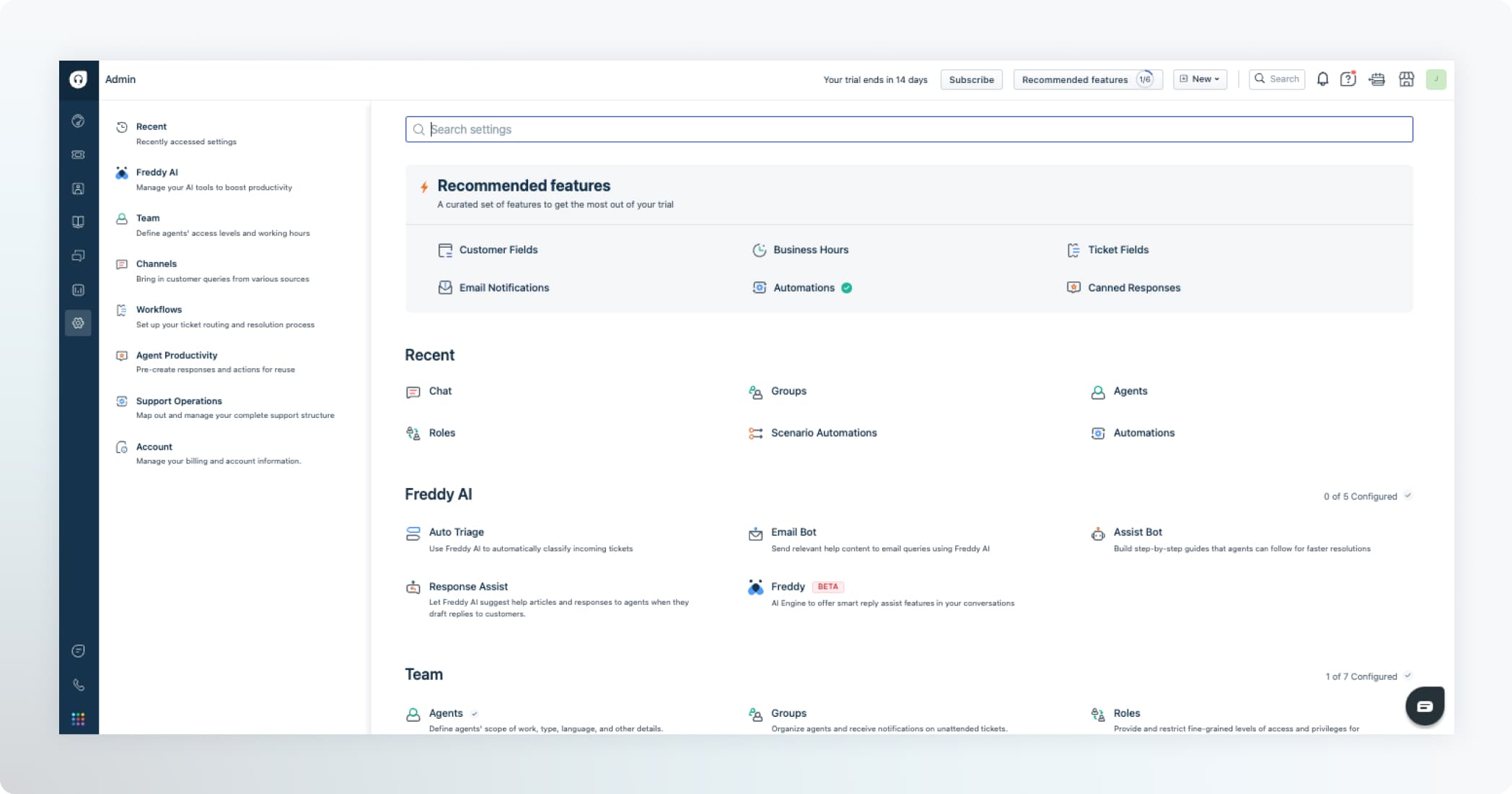
Task: Open the user profile avatar
Action: [x=1436, y=79]
